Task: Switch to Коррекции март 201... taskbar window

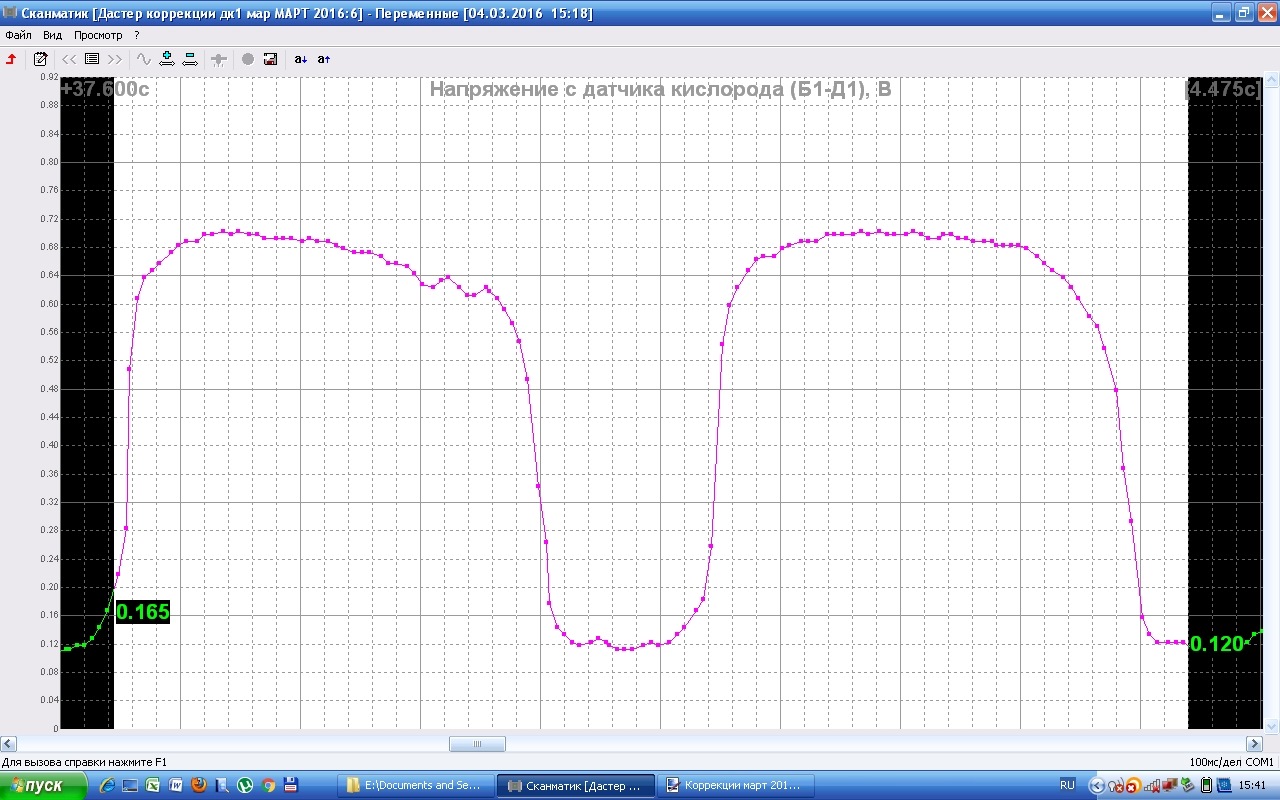Action: (x=737, y=785)
